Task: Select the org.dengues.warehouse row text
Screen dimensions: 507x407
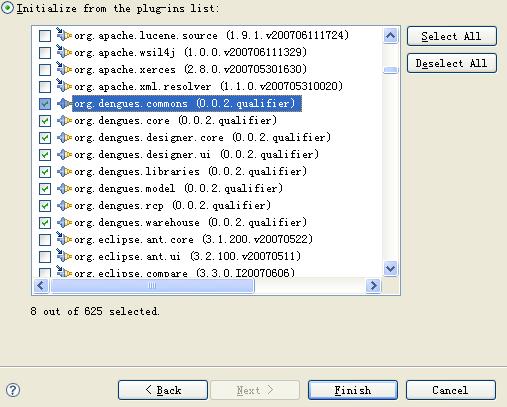Action: pyautogui.click(x=190, y=222)
